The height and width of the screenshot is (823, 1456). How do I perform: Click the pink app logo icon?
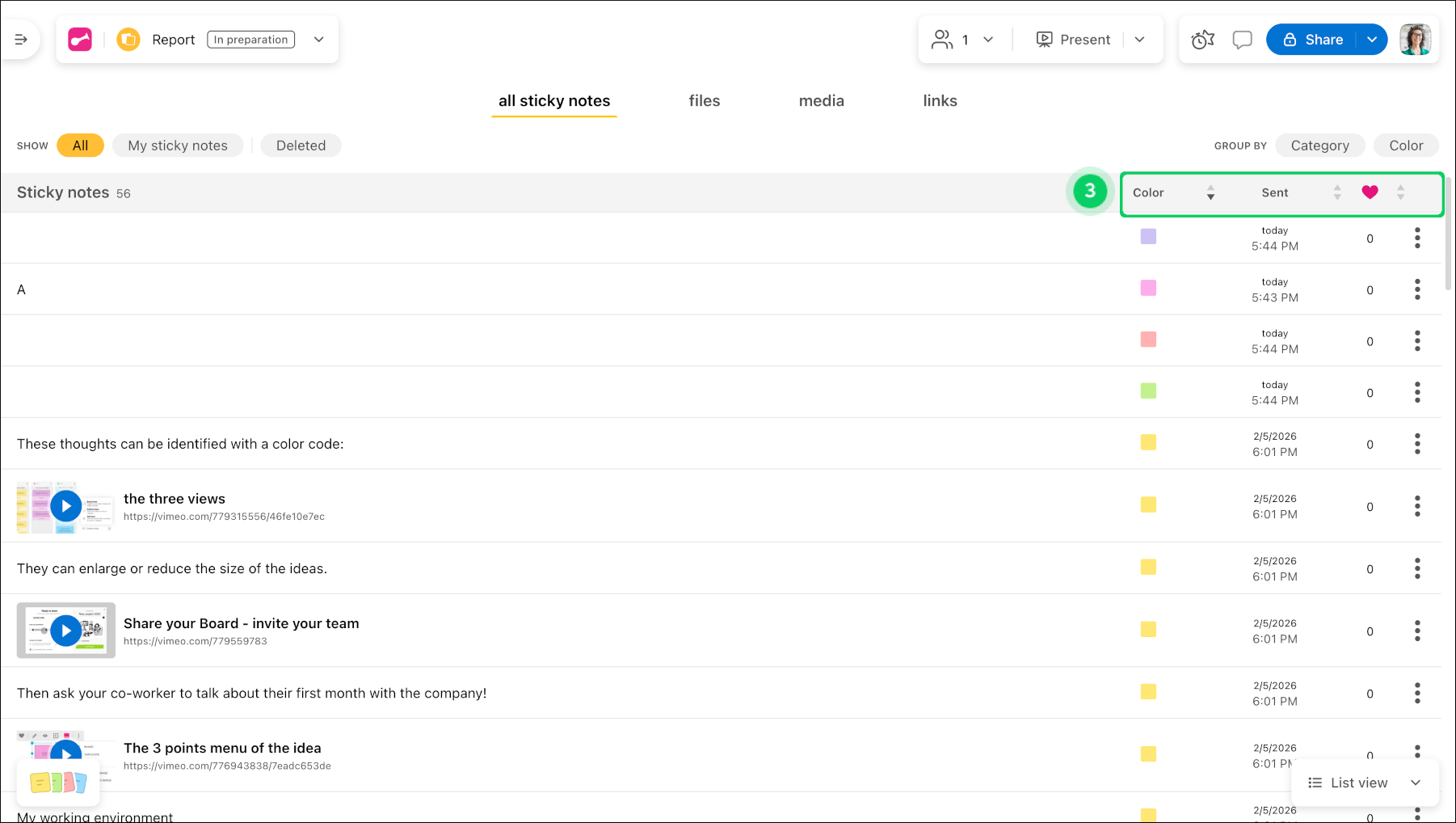pyautogui.click(x=80, y=40)
